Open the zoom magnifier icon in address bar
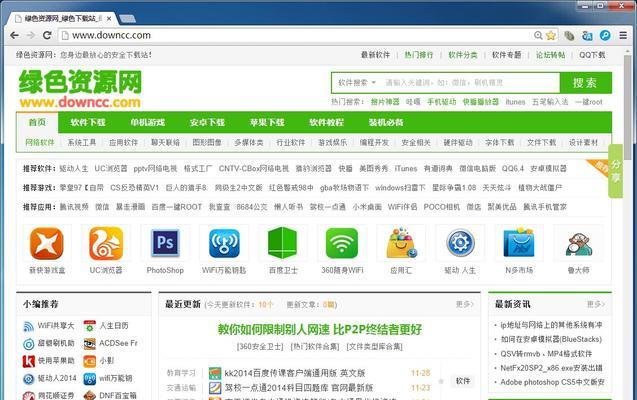This screenshot has width=637, height=400. [x=538, y=36]
